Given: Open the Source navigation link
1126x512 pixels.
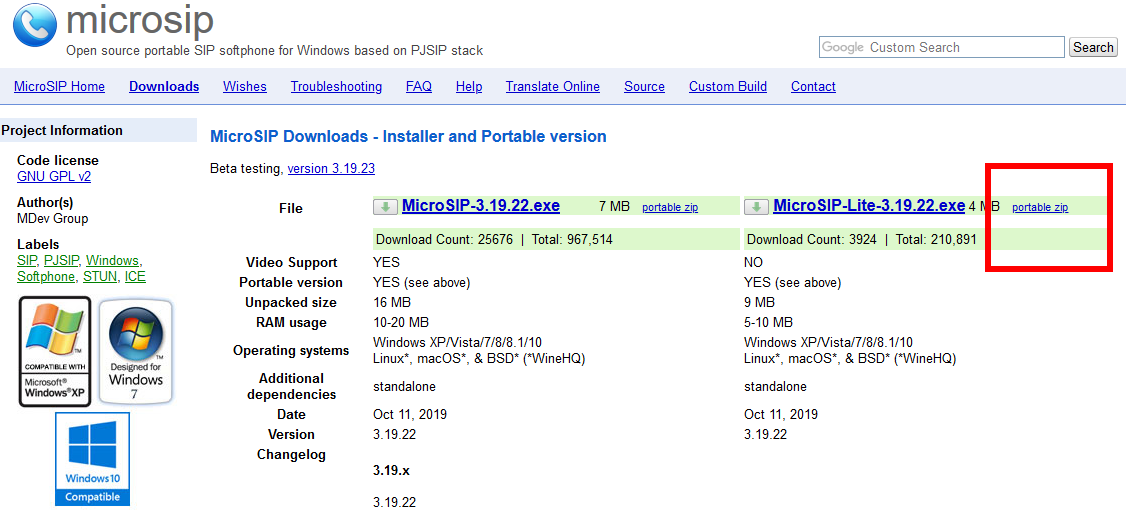Looking at the screenshot, I should click(x=644, y=87).
